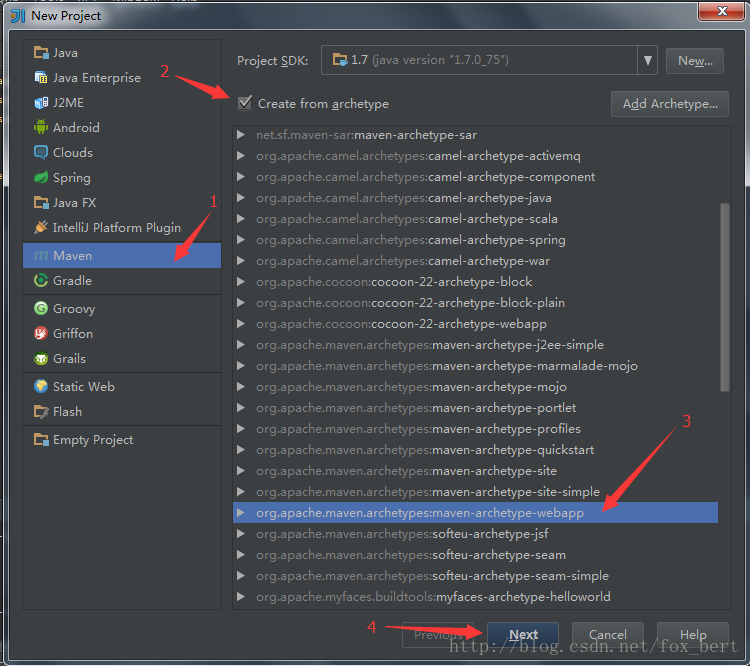Choose the Java Enterprise icon

[41, 78]
